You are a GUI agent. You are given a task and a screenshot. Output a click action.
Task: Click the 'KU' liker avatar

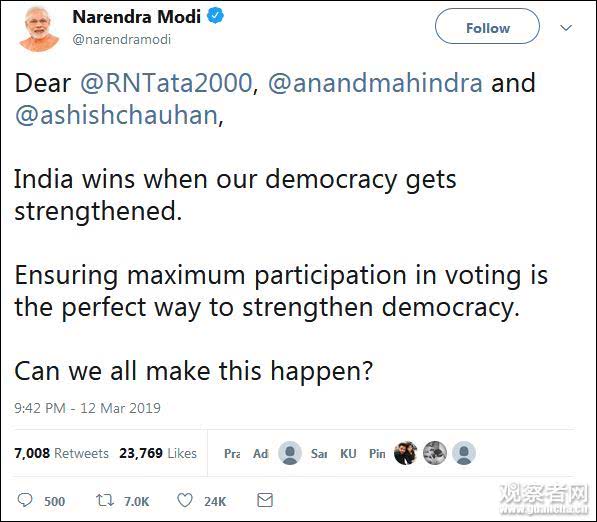348,453
